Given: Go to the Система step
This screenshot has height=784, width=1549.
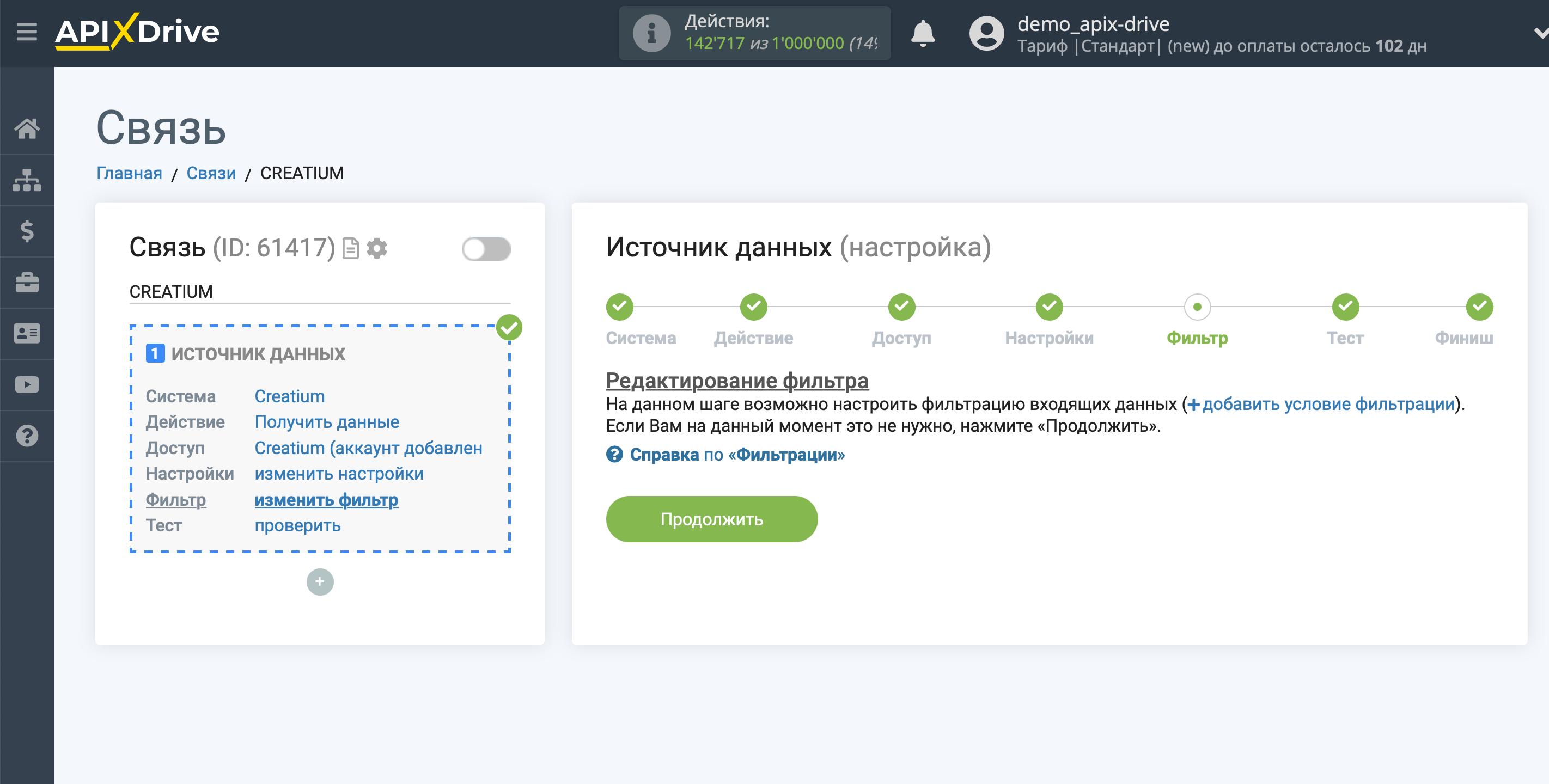Looking at the screenshot, I should [619, 307].
